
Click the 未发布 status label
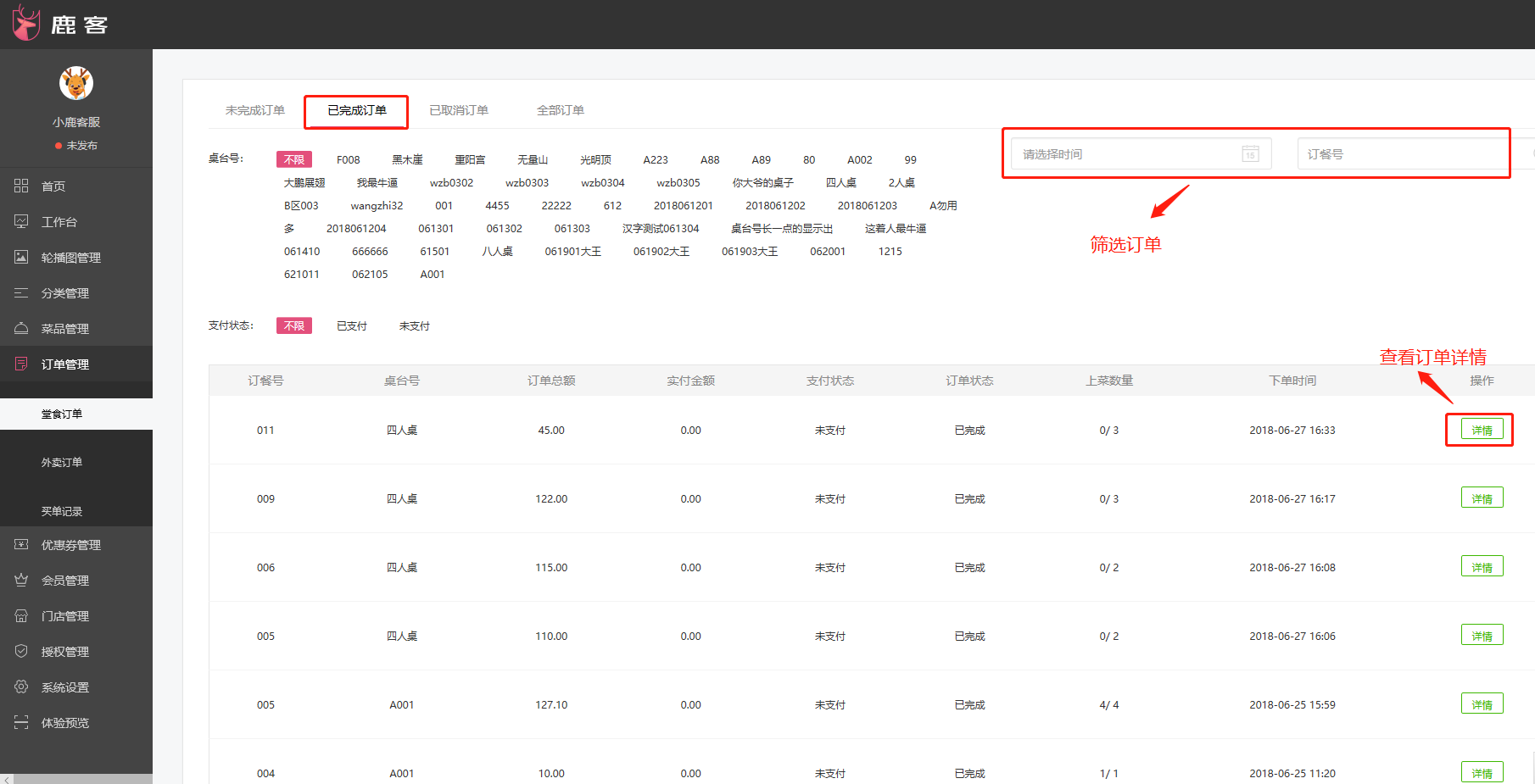81,146
